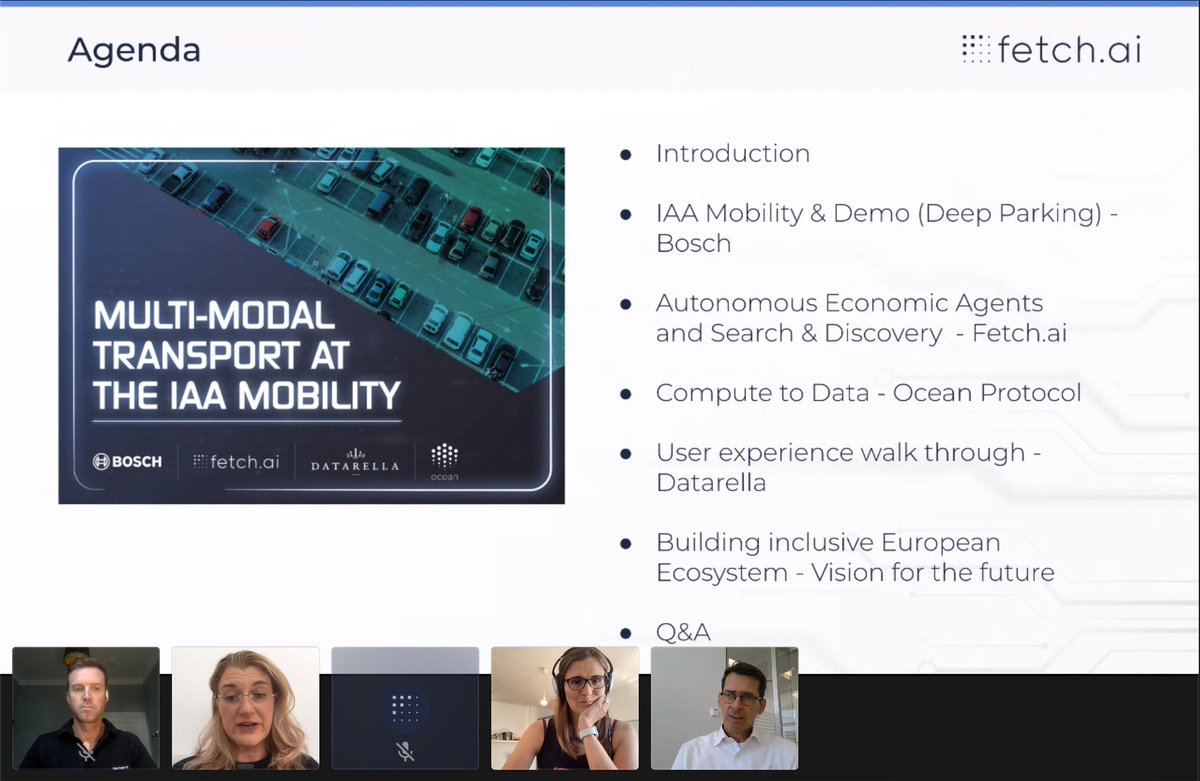This screenshot has height=781, width=1200.
Task: Click the dotted avatar icon of camera-off participant
Action: (405, 708)
